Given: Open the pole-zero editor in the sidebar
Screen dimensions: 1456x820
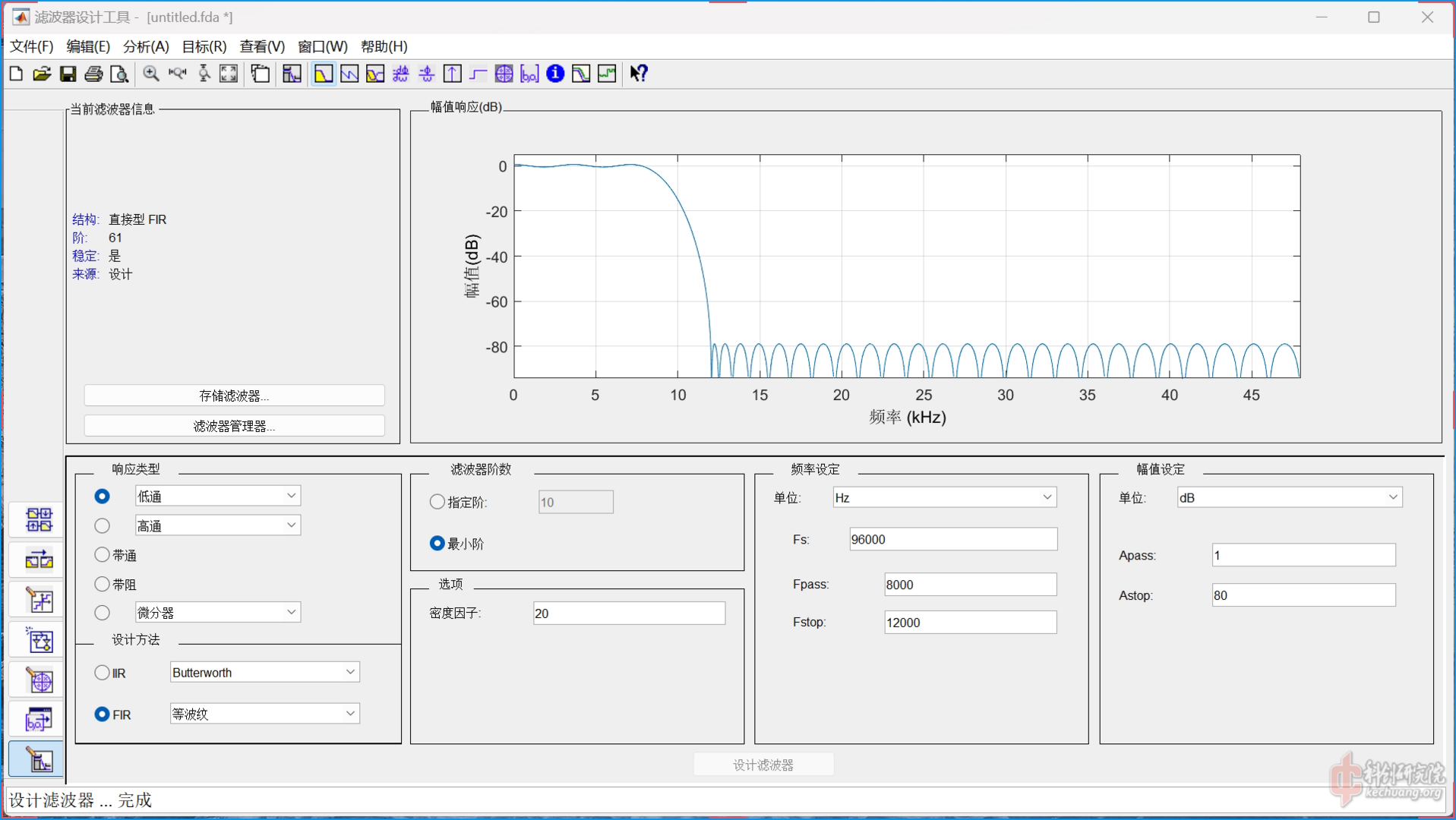Looking at the screenshot, I should (x=36, y=680).
